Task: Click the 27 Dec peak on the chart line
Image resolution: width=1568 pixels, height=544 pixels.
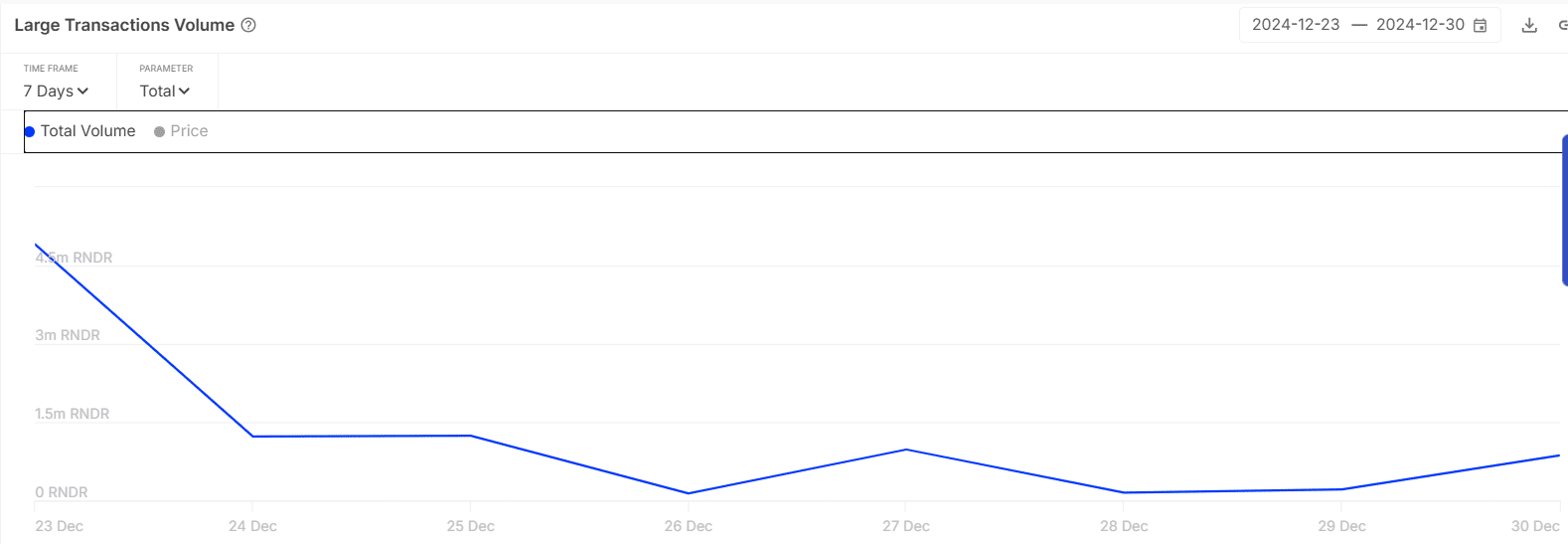Action: 905,450
